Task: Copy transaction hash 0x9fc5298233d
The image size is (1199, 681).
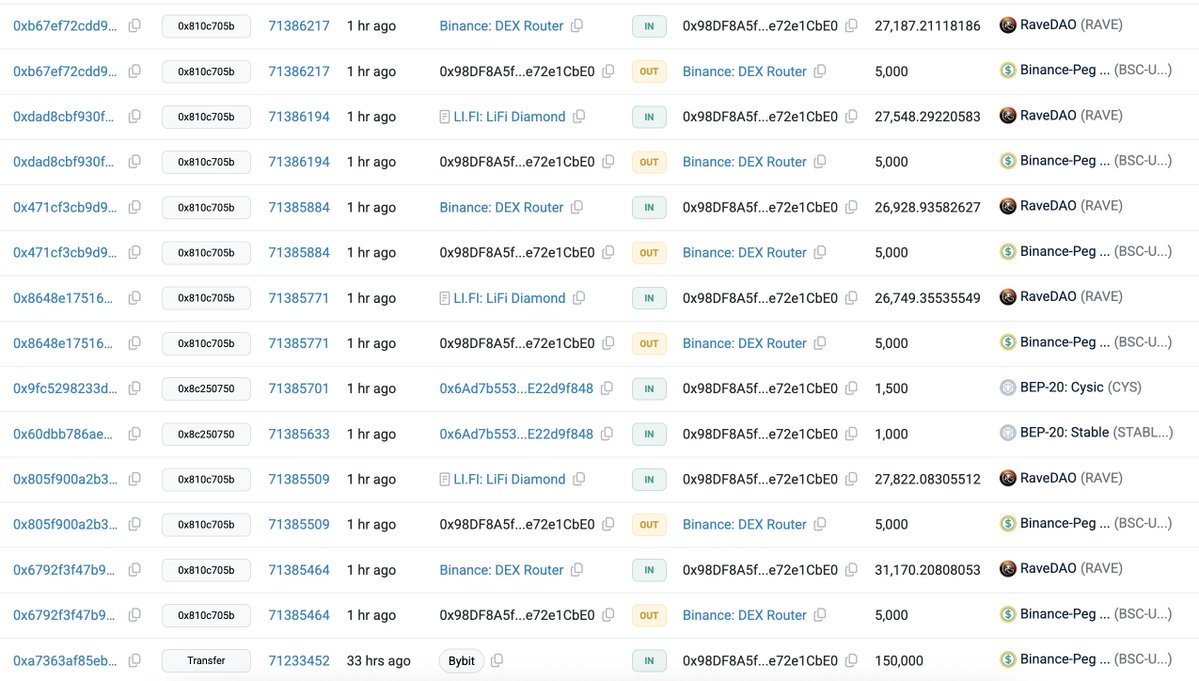Action: tap(135, 388)
